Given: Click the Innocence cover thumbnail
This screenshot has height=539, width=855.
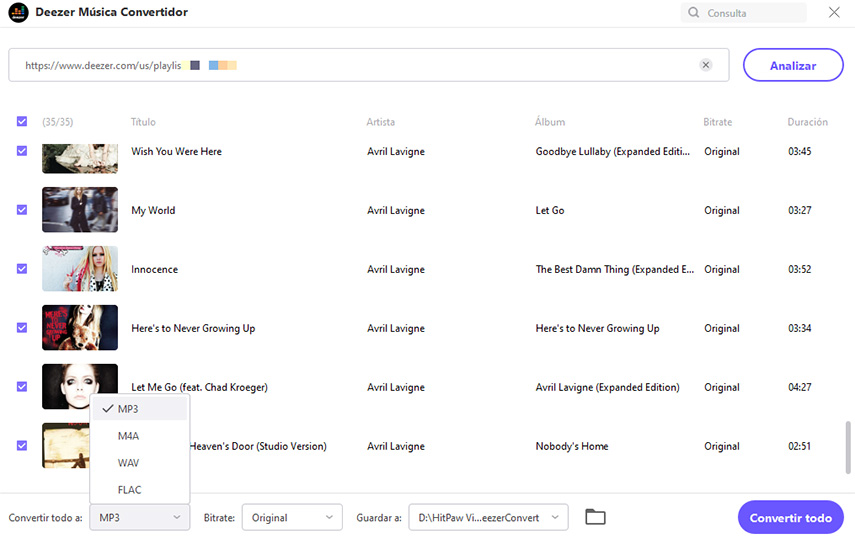Looking at the screenshot, I should coord(80,269).
